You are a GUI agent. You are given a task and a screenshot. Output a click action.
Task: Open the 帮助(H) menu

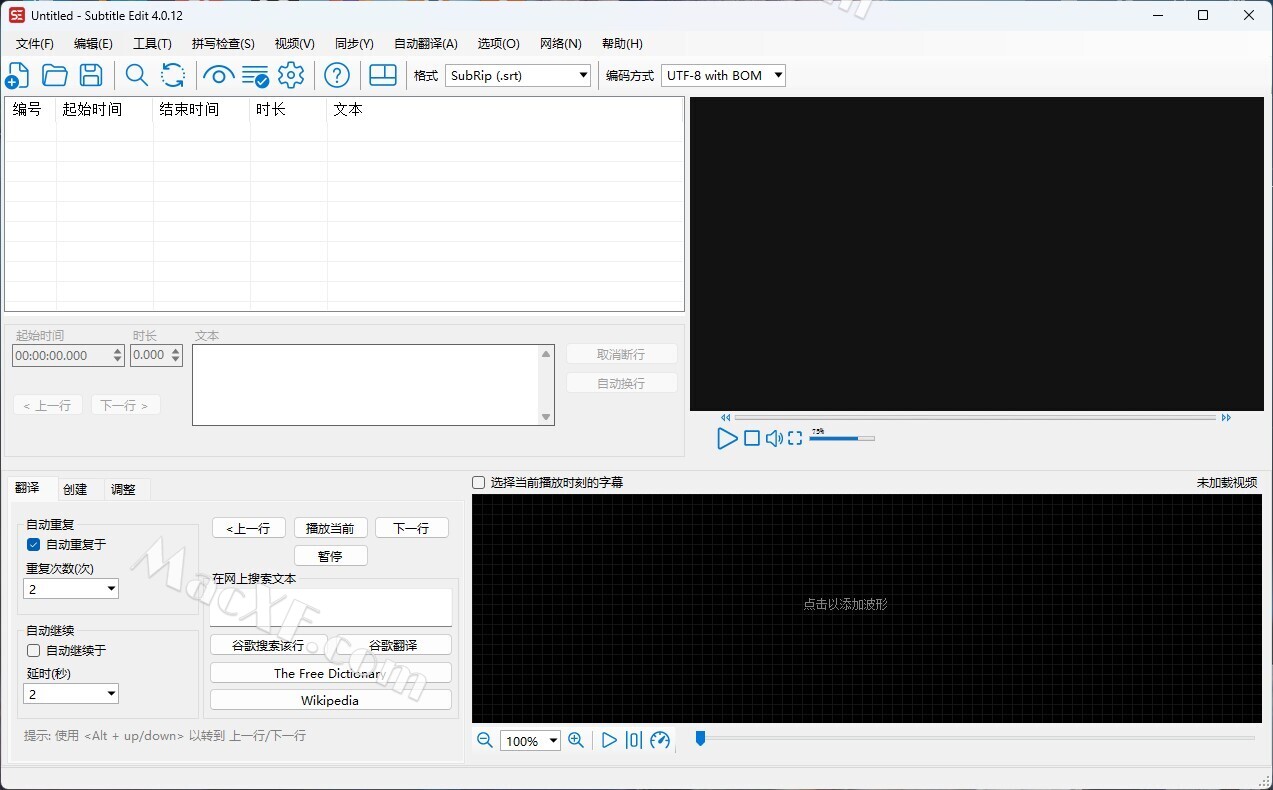tap(622, 44)
